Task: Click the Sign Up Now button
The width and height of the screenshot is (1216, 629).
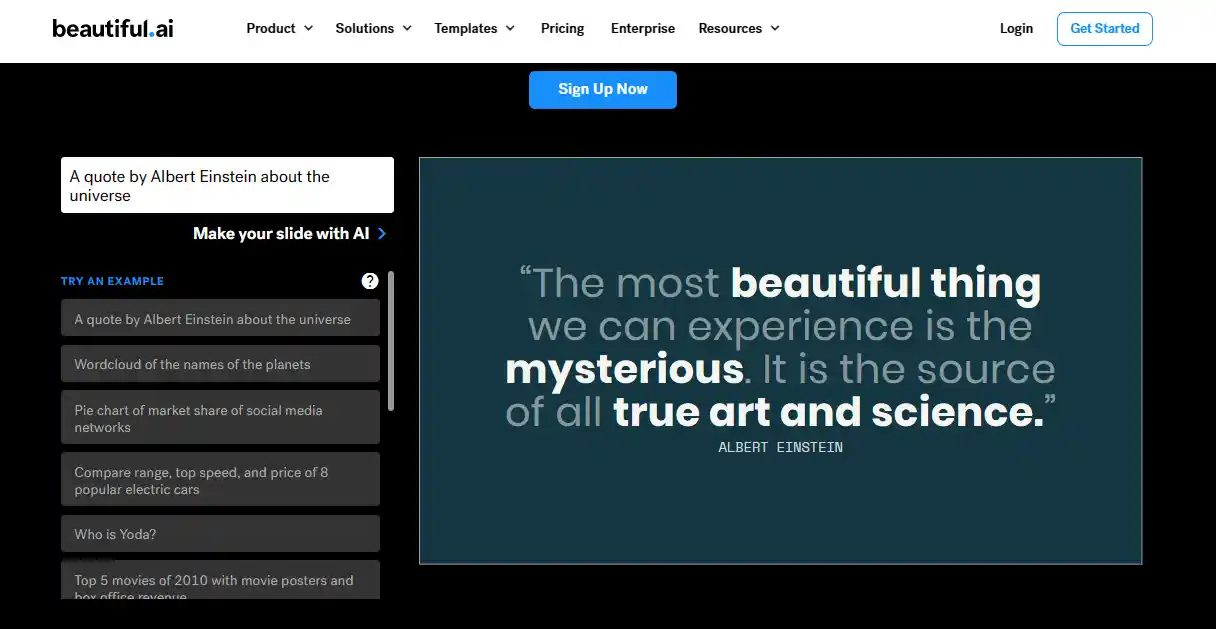Action: coord(603,89)
